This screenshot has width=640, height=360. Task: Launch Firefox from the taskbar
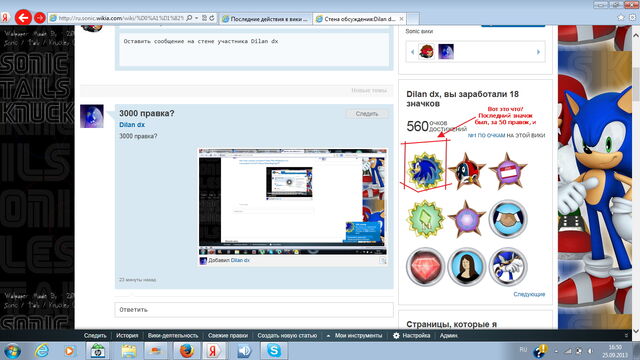click(186, 351)
